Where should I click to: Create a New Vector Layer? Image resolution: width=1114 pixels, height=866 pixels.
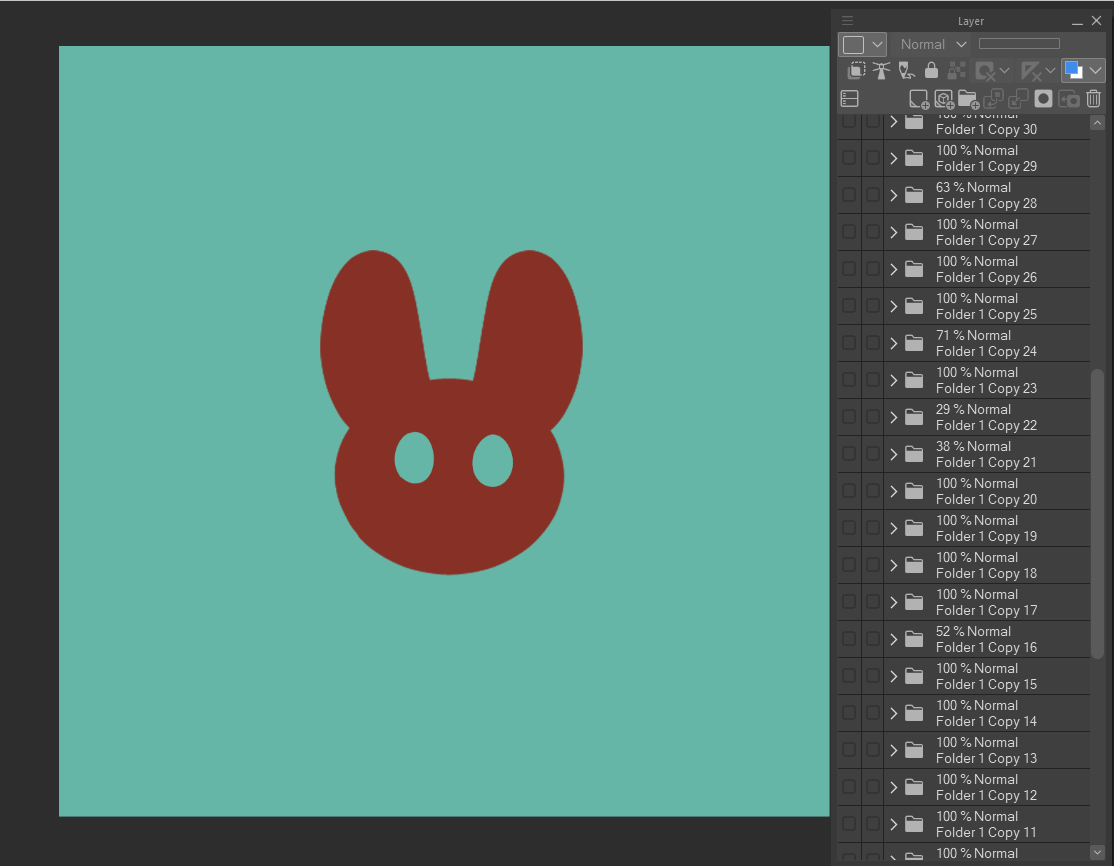(944, 99)
